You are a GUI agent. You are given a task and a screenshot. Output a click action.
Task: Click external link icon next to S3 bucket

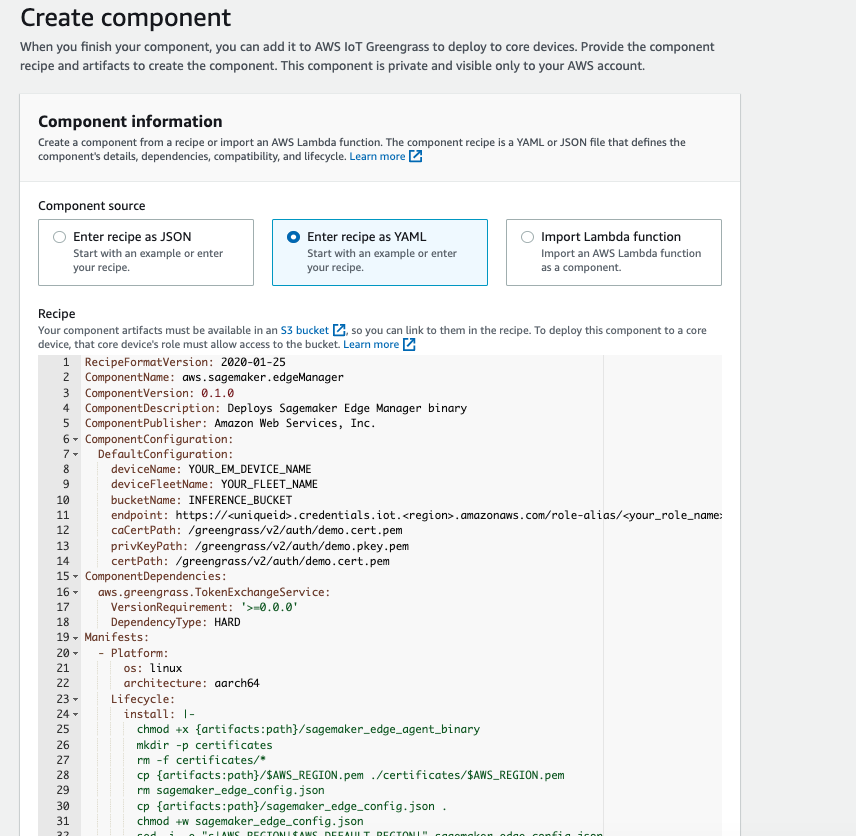click(x=340, y=330)
